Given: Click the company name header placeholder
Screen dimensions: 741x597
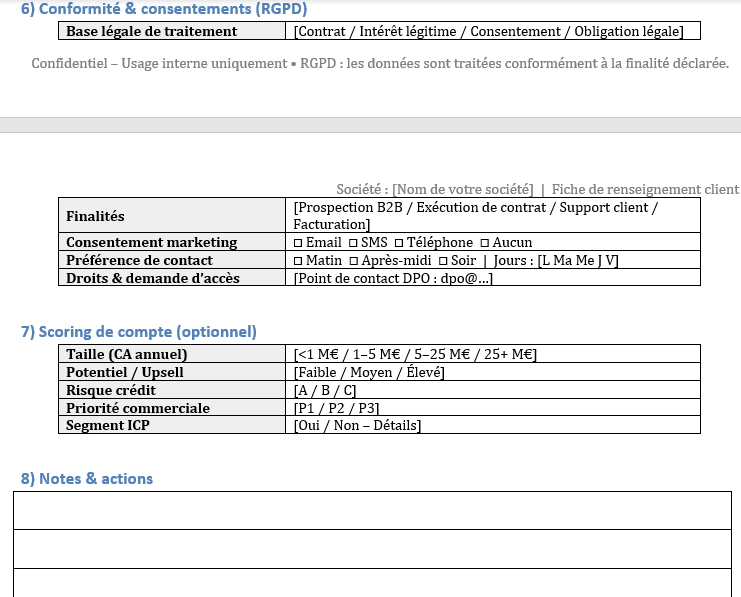Looking at the screenshot, I should (463, 190).
